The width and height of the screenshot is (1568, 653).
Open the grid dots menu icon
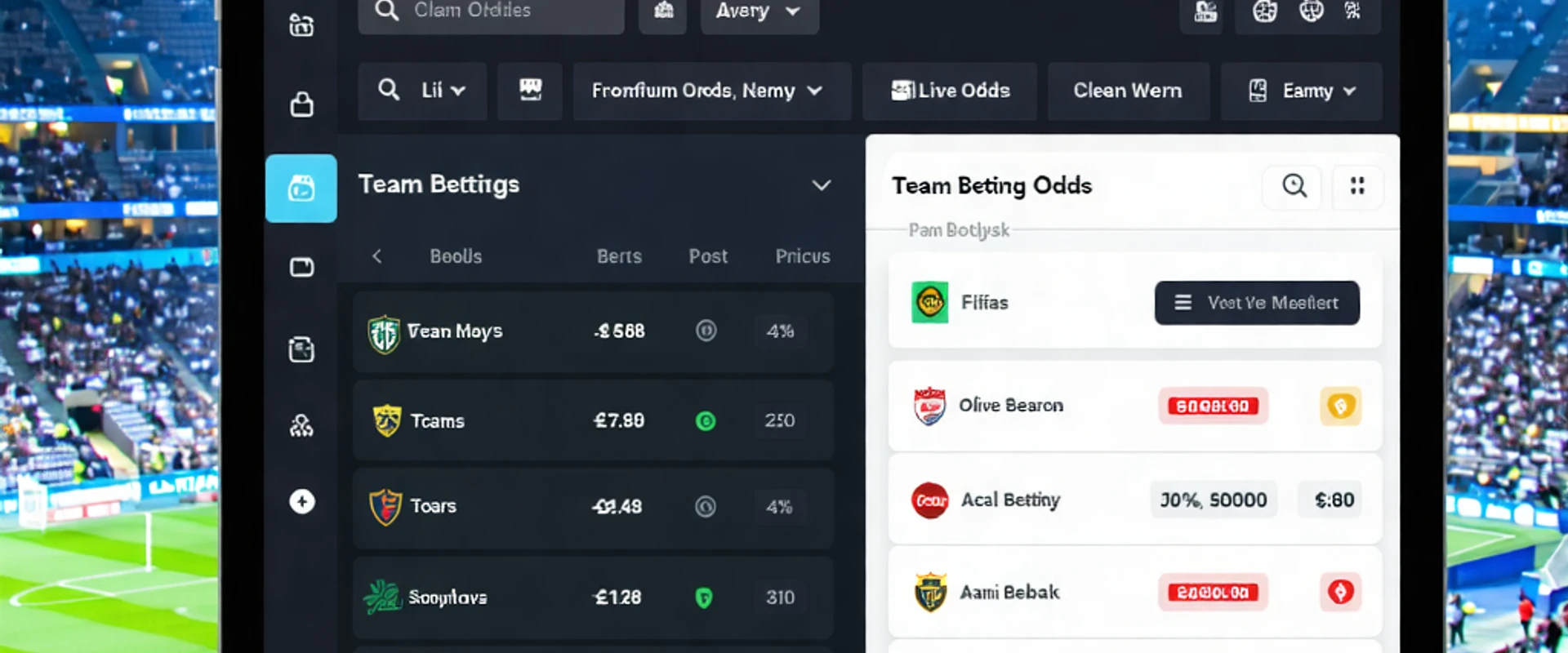point(1357,186)
